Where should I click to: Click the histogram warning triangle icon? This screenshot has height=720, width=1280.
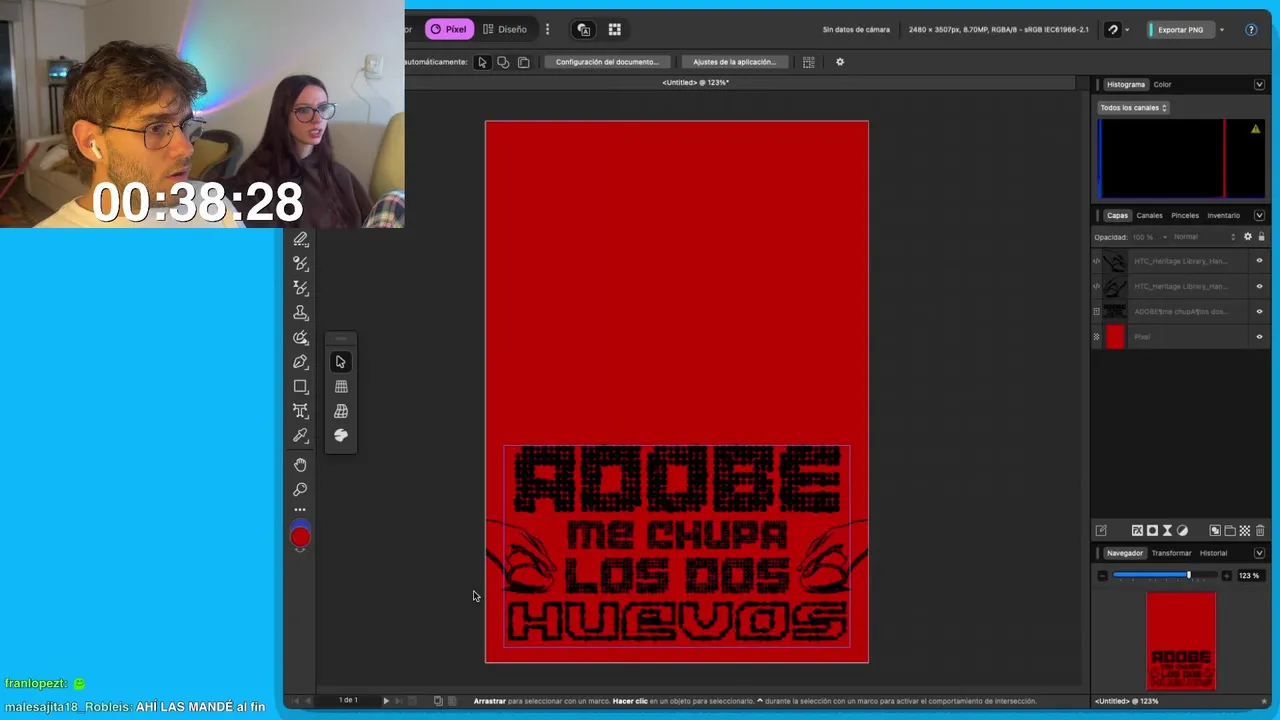[1255, 129]
